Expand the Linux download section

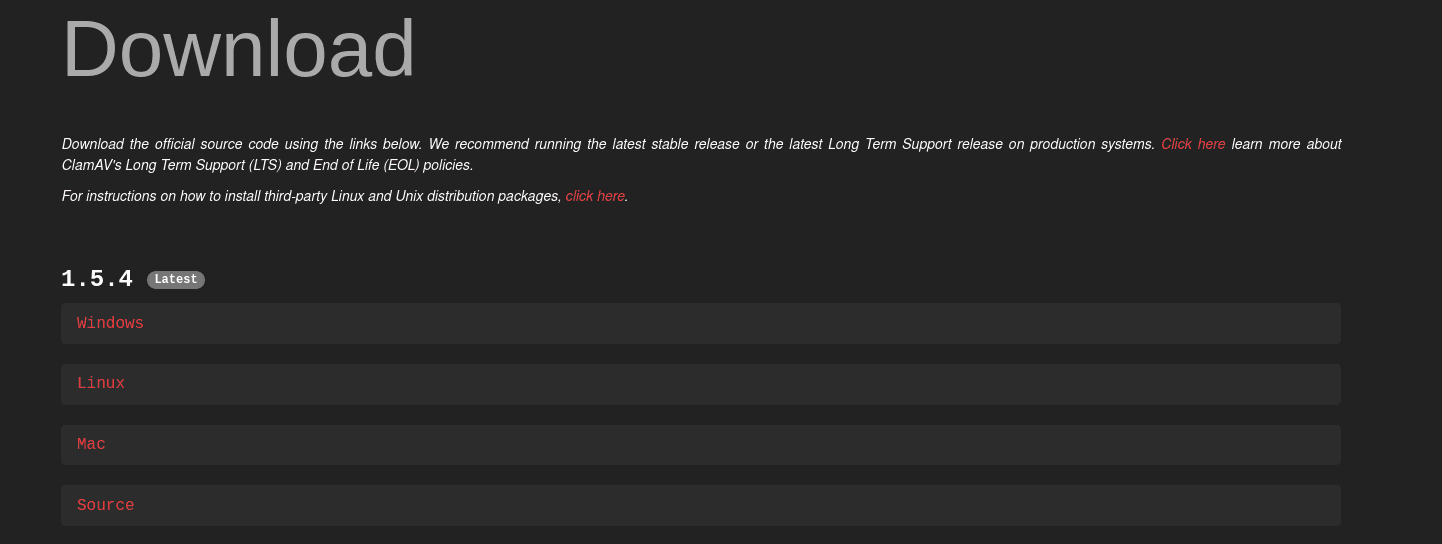700,384
